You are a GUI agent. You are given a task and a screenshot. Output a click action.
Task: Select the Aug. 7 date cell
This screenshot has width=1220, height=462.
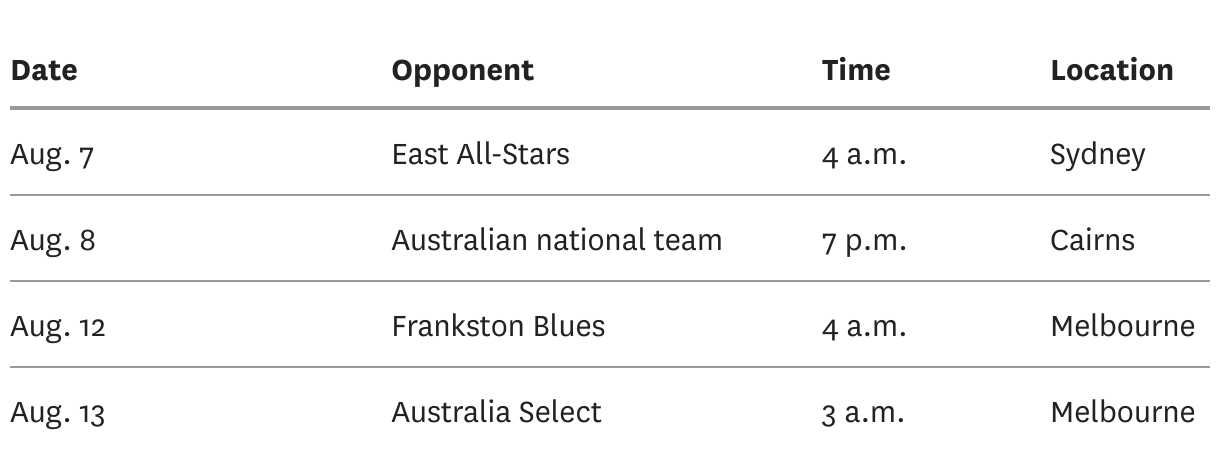coord(51,155)
